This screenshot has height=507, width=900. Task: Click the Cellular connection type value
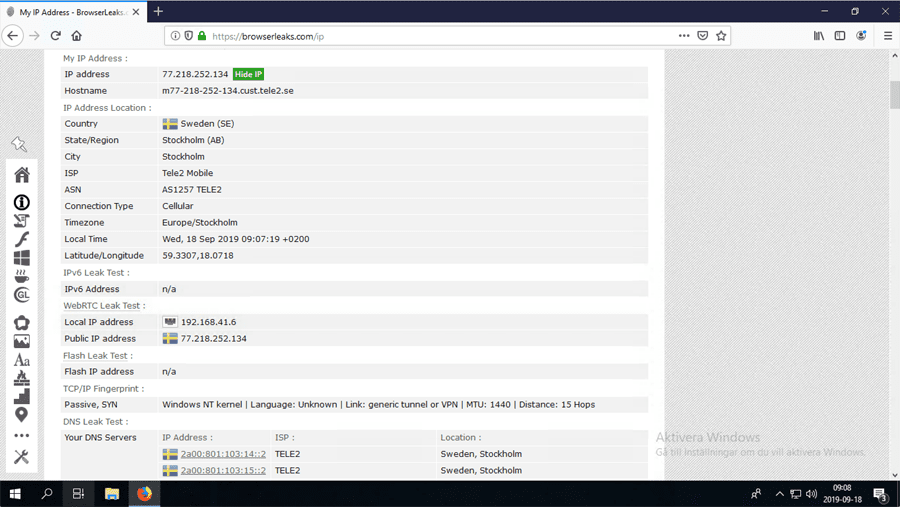click(177, 206)
